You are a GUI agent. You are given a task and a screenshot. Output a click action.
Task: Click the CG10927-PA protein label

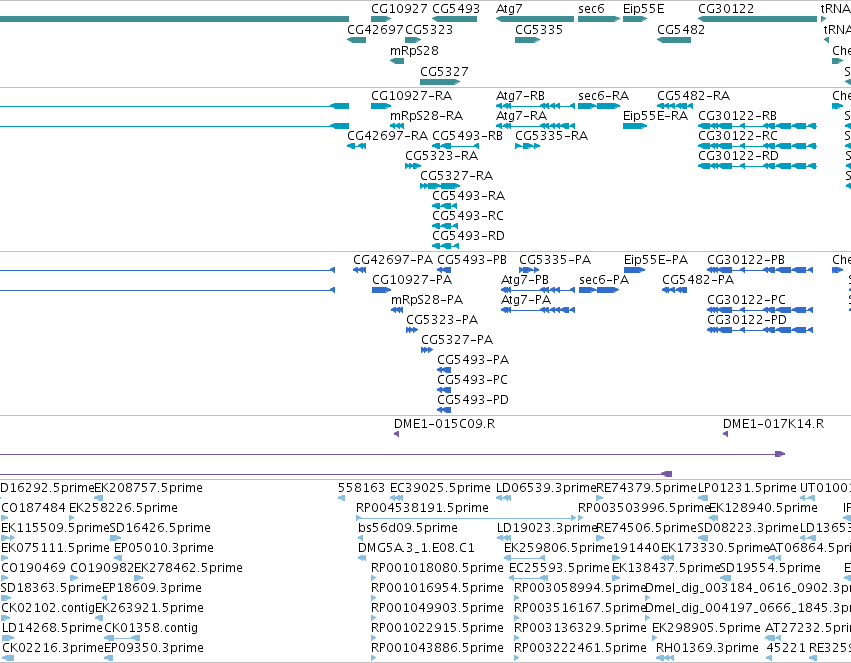pyautogui.click(x=412, y=280)
